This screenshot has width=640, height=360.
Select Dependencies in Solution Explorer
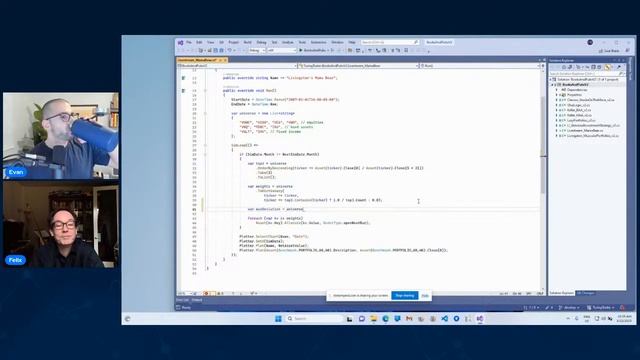577,90
